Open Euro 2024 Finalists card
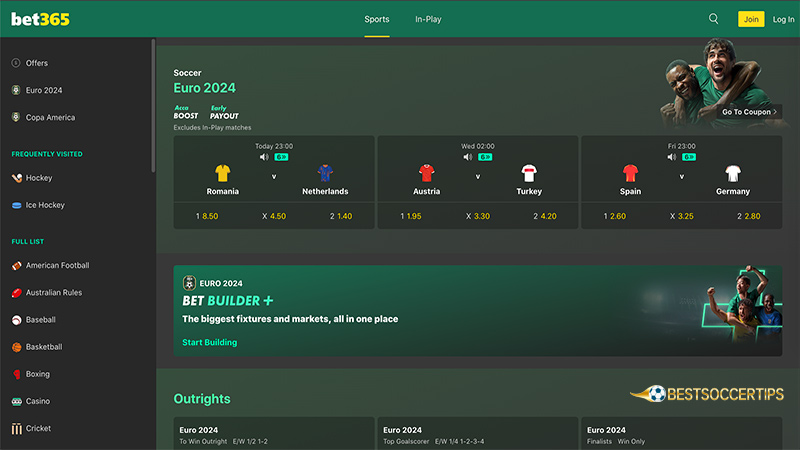Image resolution: width=800 pixels, height=450 pixels. click(x=682, y=434)
